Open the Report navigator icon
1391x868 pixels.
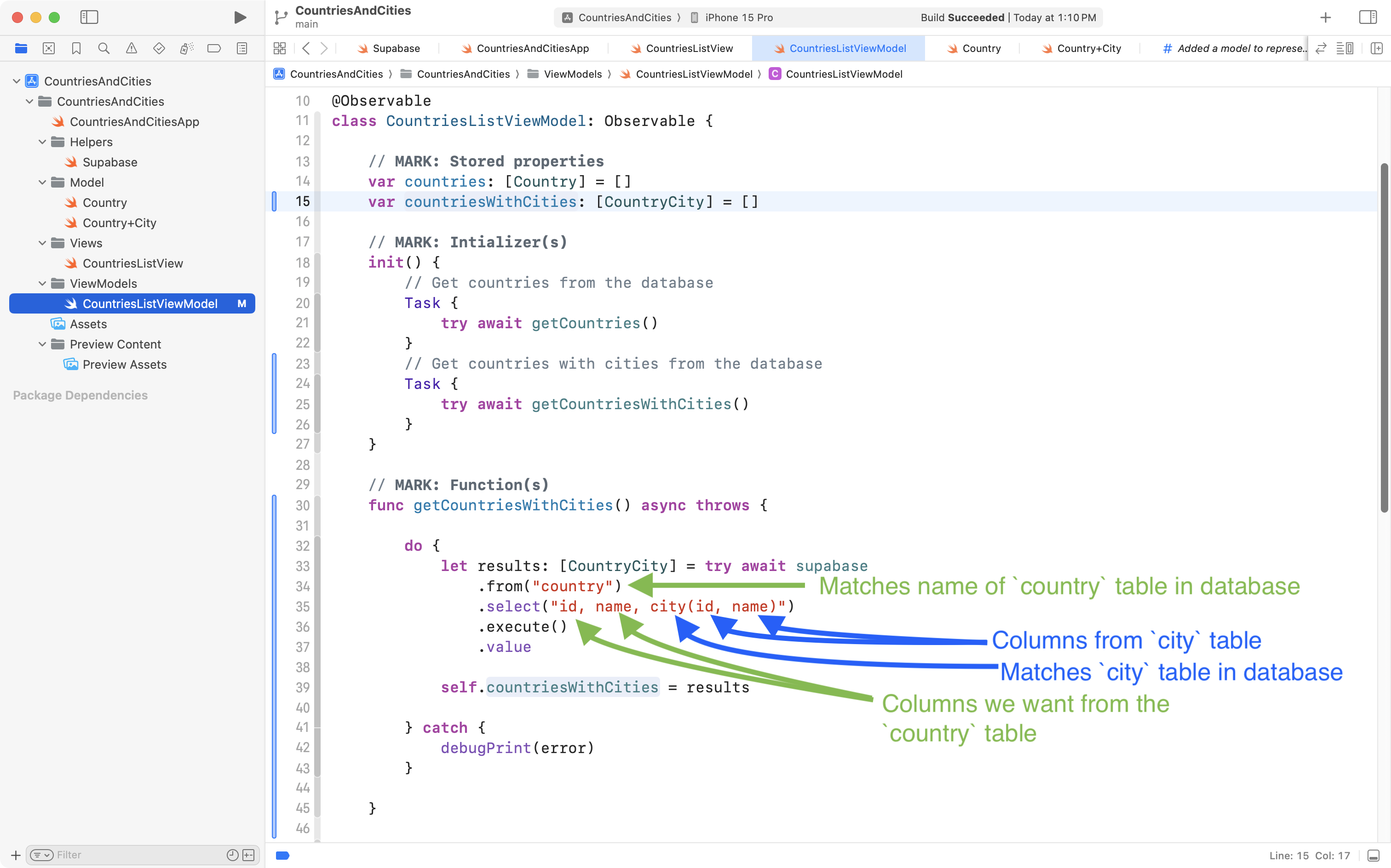(242, 49)
